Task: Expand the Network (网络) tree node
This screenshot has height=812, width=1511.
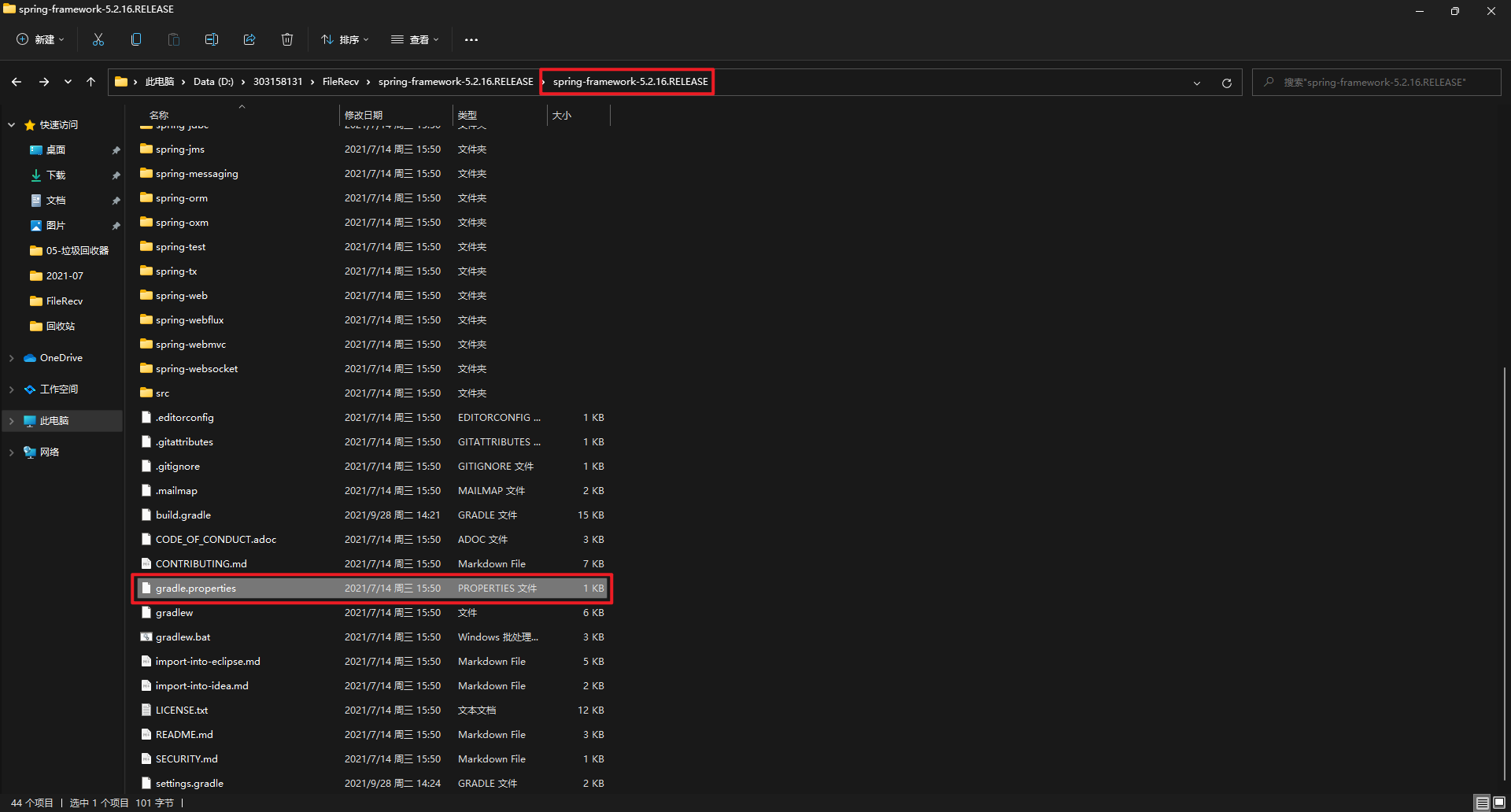Action: coord(12,452)
